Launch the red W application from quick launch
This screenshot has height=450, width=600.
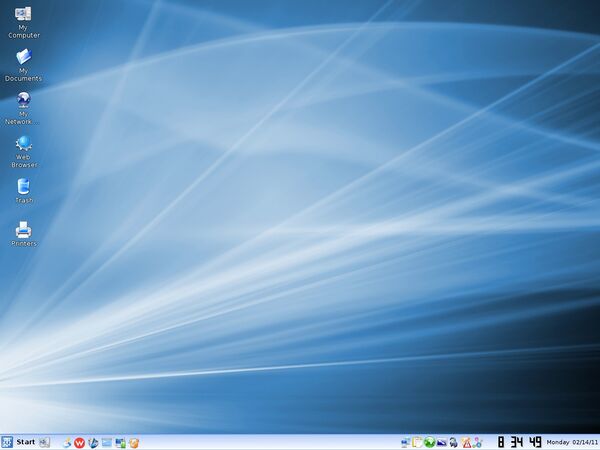pos(80,442)
